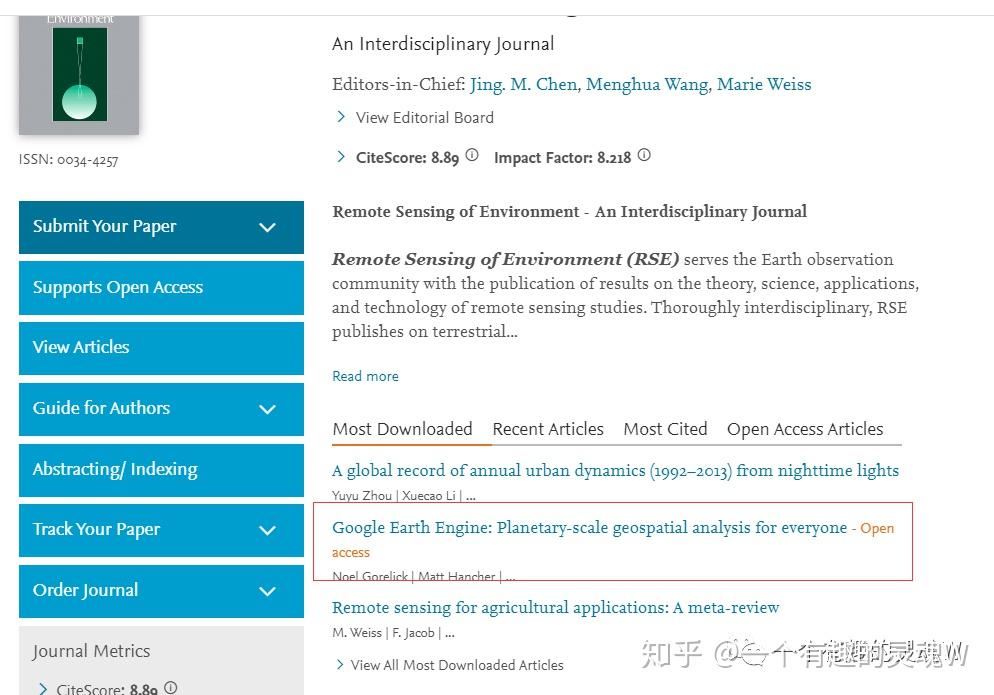Viewport: 994px width, 695px height.
Task: Expand the Guide for Authors dropdown
Action: tap(268, 409)
